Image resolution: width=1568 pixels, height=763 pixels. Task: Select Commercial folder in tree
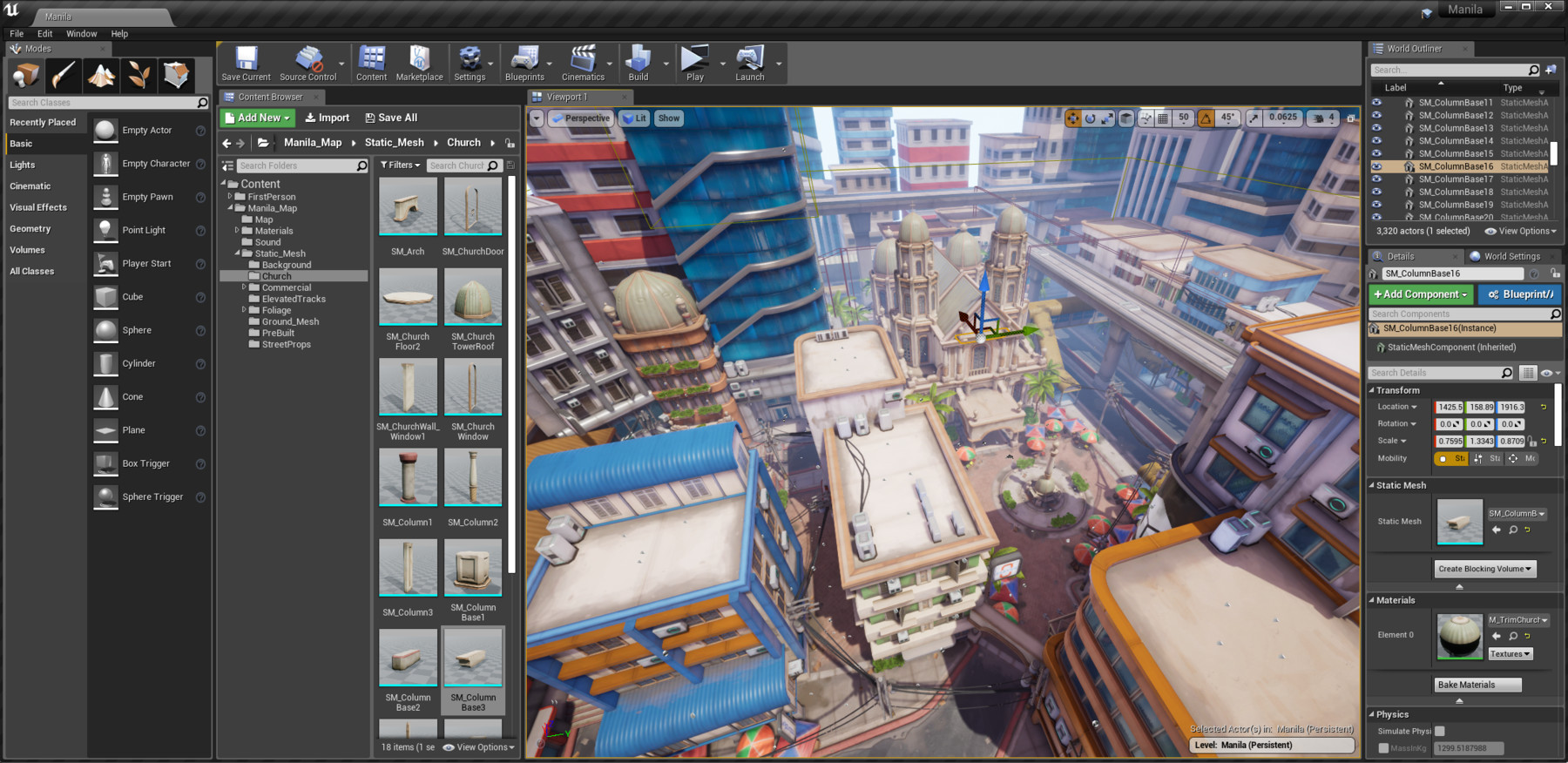tap(286, 287)
